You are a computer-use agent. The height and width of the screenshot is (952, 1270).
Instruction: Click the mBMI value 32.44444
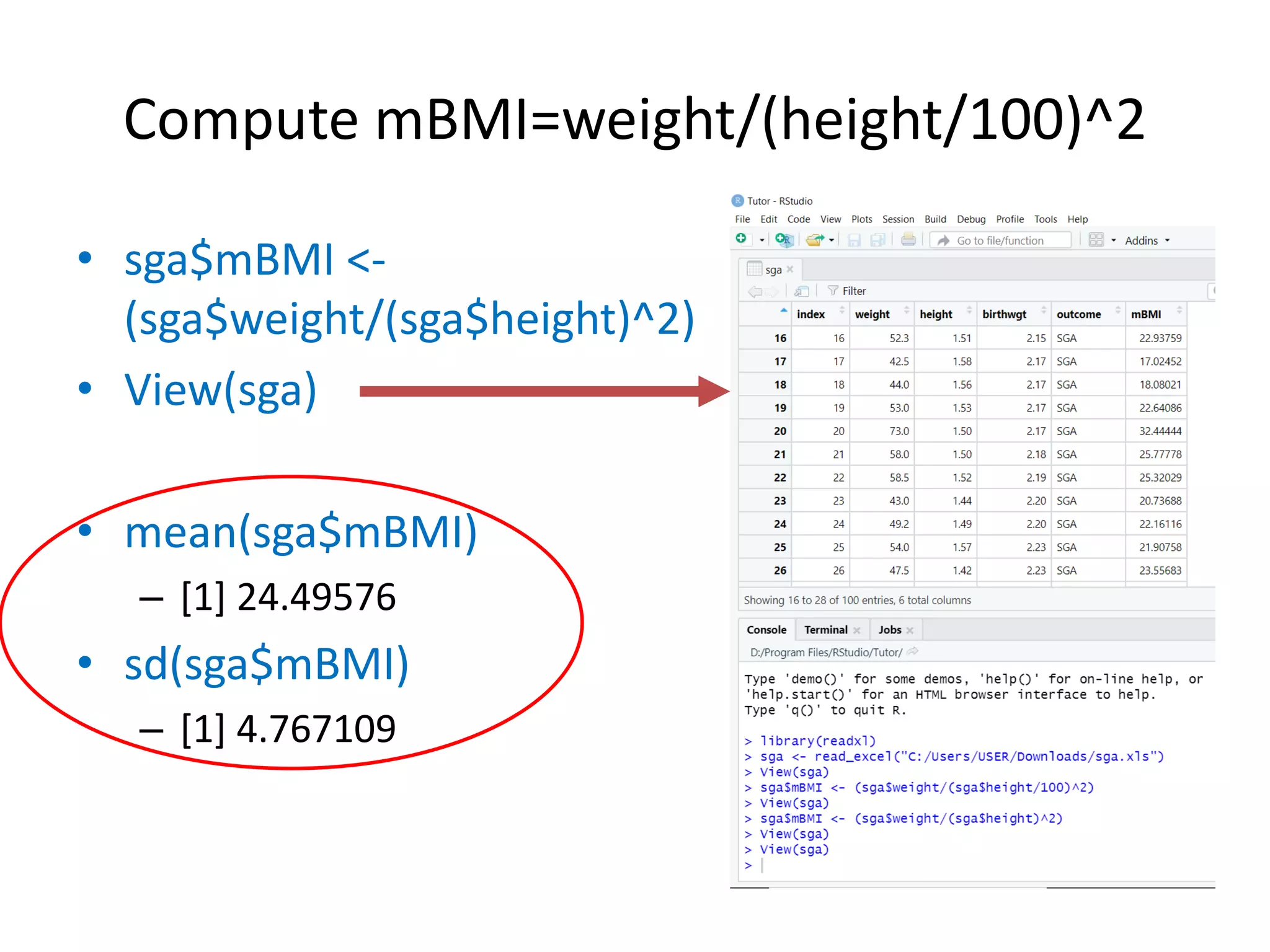click(1160, 431)
